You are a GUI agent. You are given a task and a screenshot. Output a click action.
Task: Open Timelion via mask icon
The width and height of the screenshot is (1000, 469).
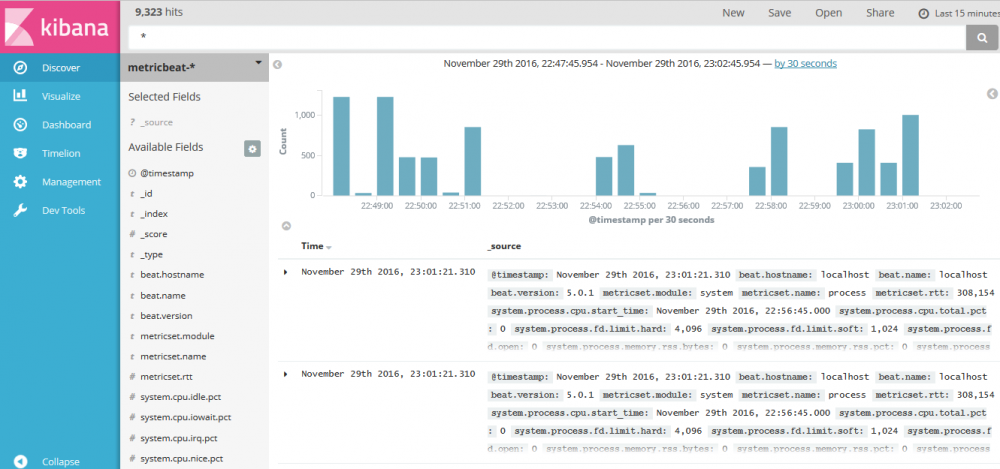pyautogui.click(x=20, y=153)
